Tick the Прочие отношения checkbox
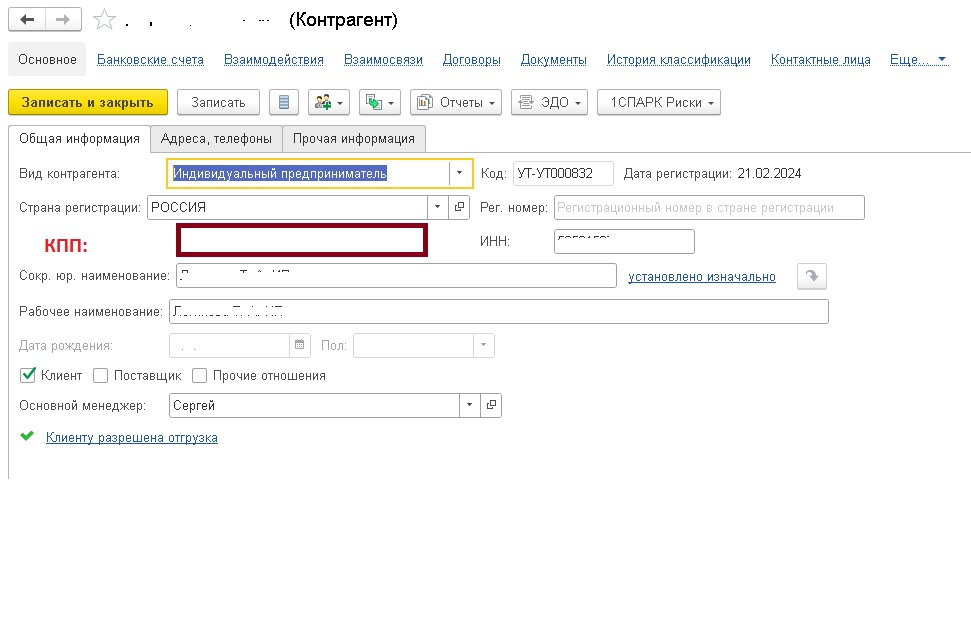The image size is (971, 626). click(199, 376)
